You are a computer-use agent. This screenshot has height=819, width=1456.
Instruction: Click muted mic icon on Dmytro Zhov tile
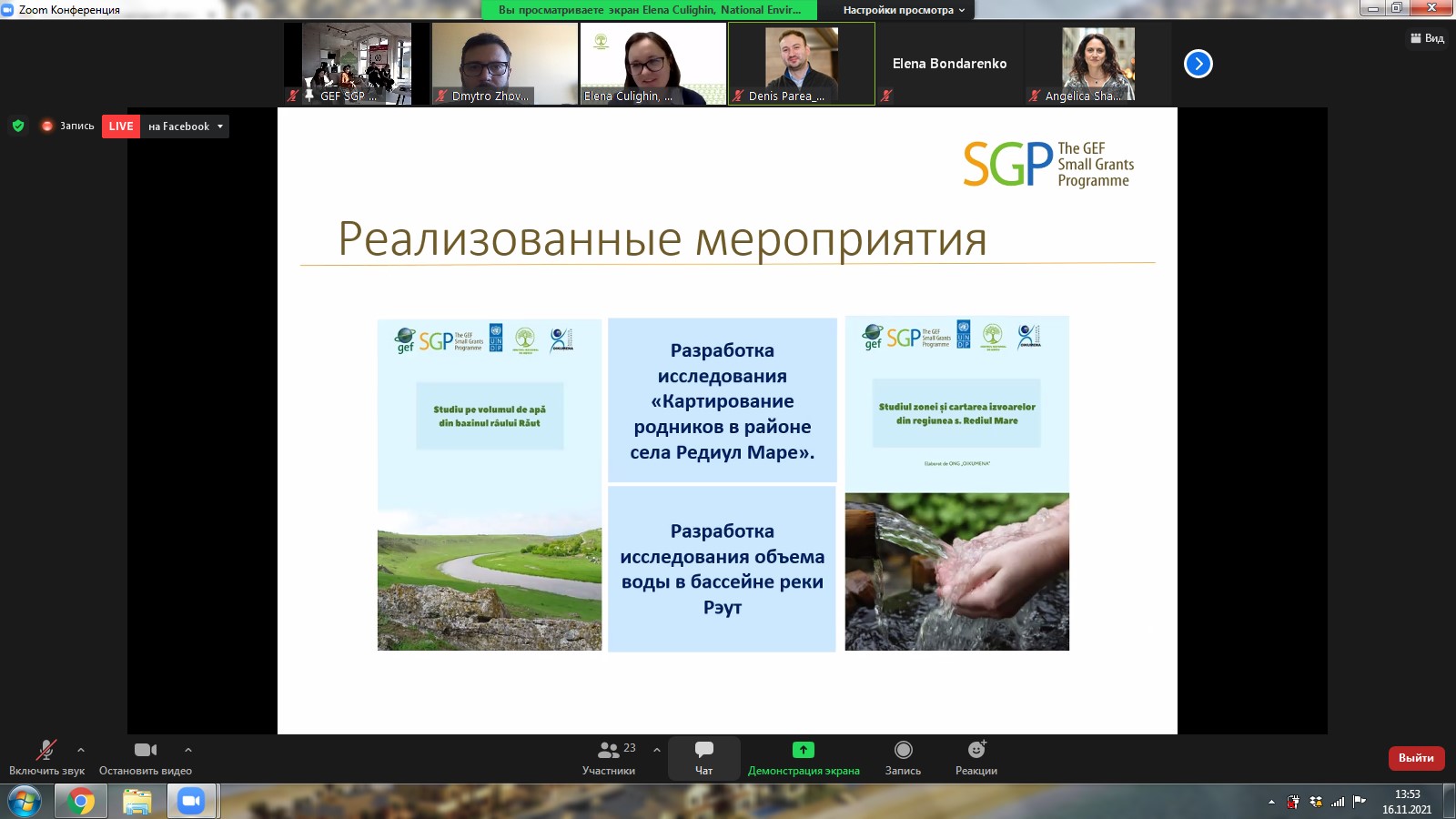[441, 96]
